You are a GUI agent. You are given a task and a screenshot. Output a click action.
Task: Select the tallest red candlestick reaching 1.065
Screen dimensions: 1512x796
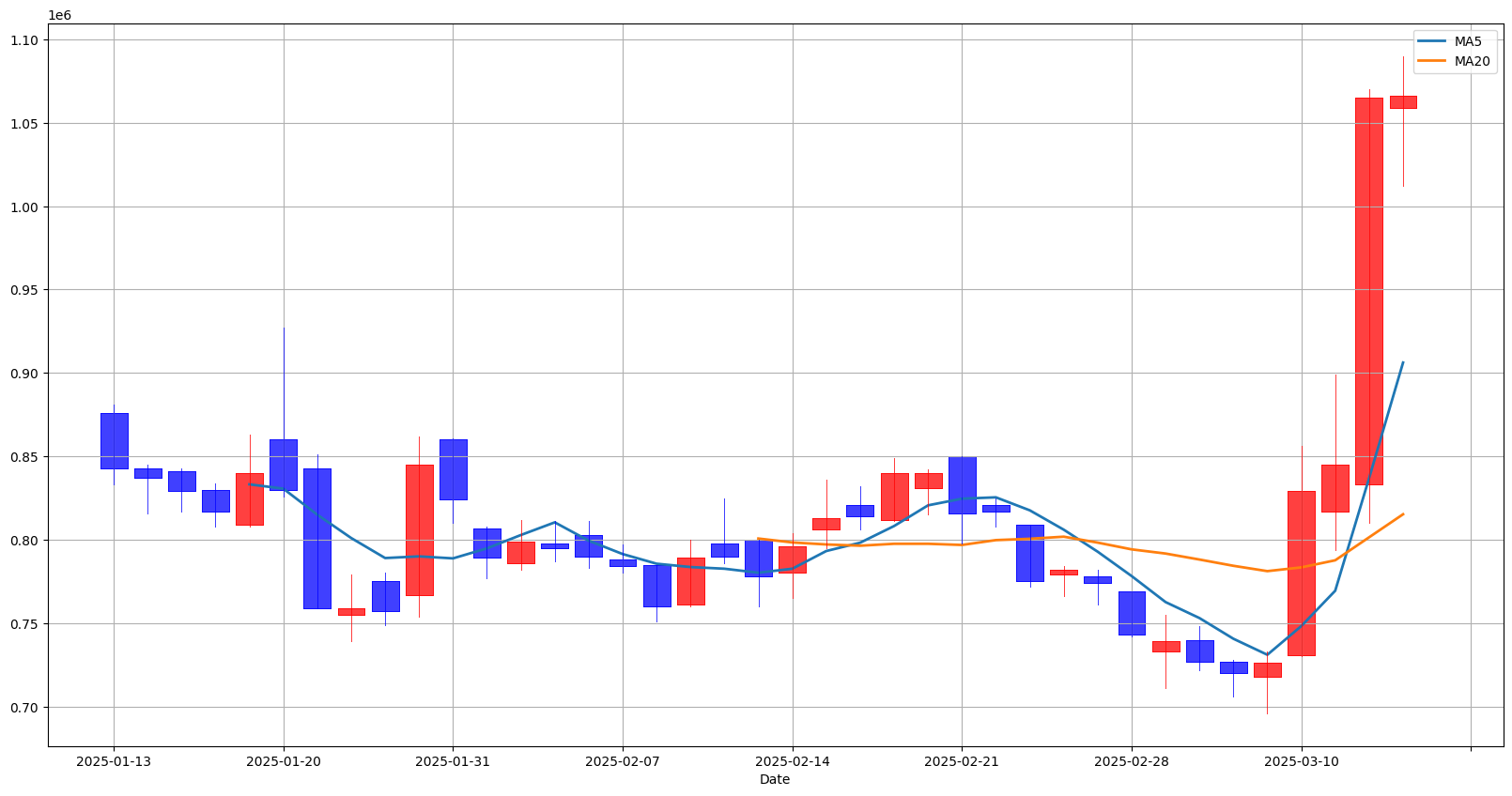[1369, 291]
